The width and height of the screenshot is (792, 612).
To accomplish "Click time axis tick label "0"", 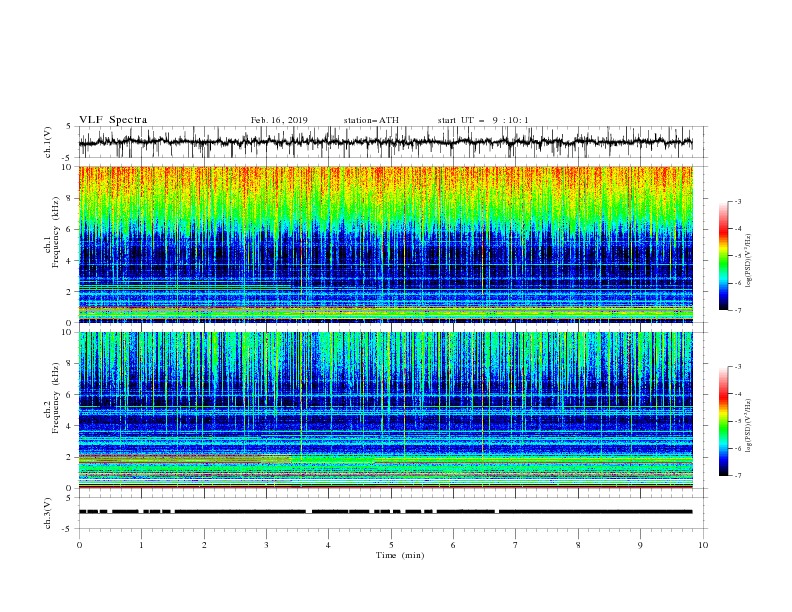I will tap(79, 545).
